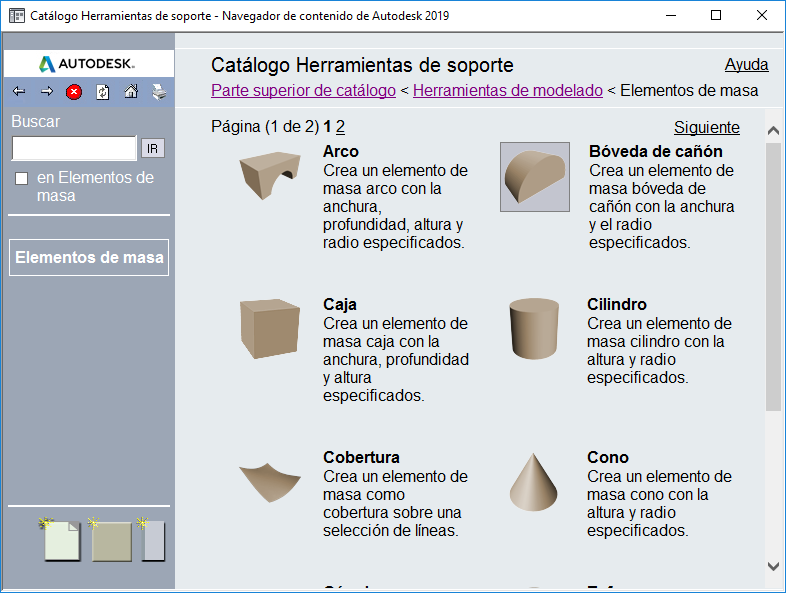
Task: Click the 'Cono' title text
Action: (608, 457)
